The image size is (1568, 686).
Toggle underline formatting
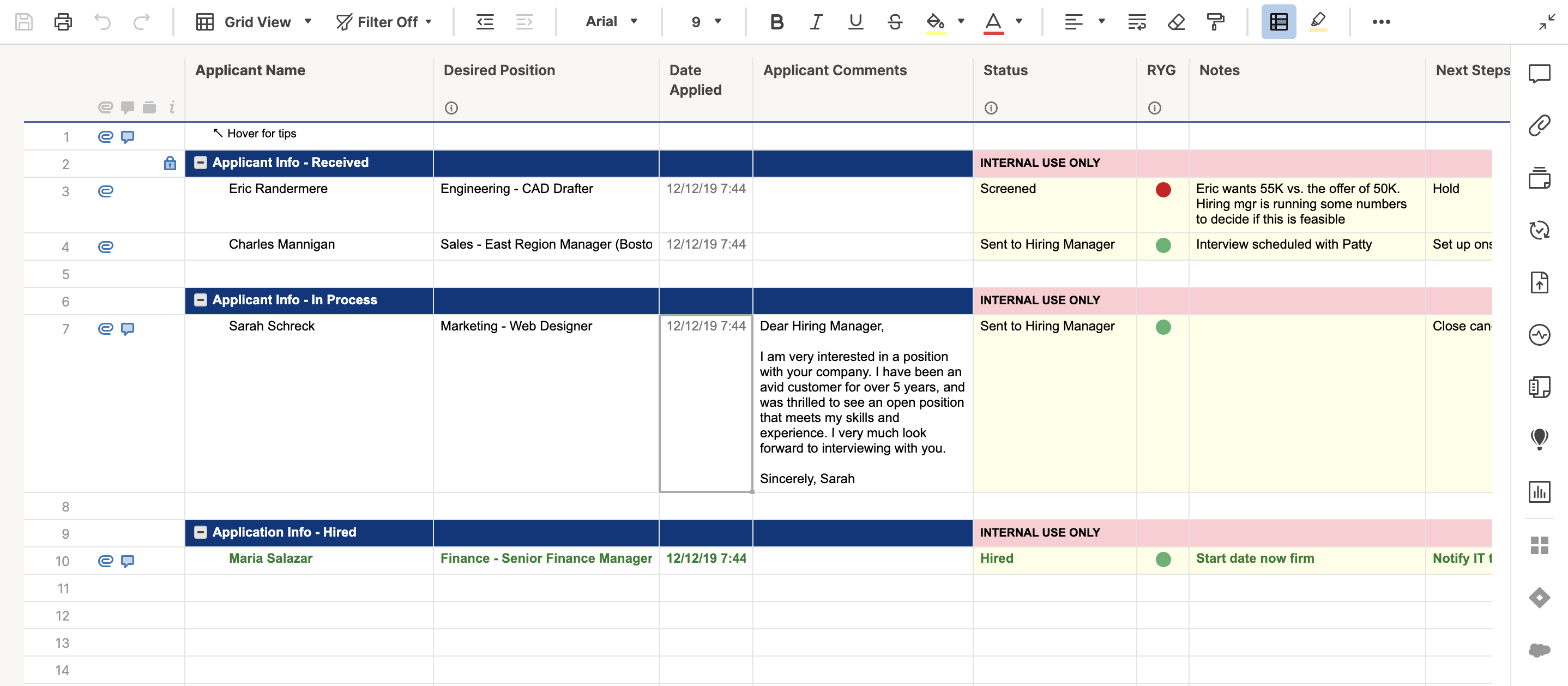coord(855,22)
